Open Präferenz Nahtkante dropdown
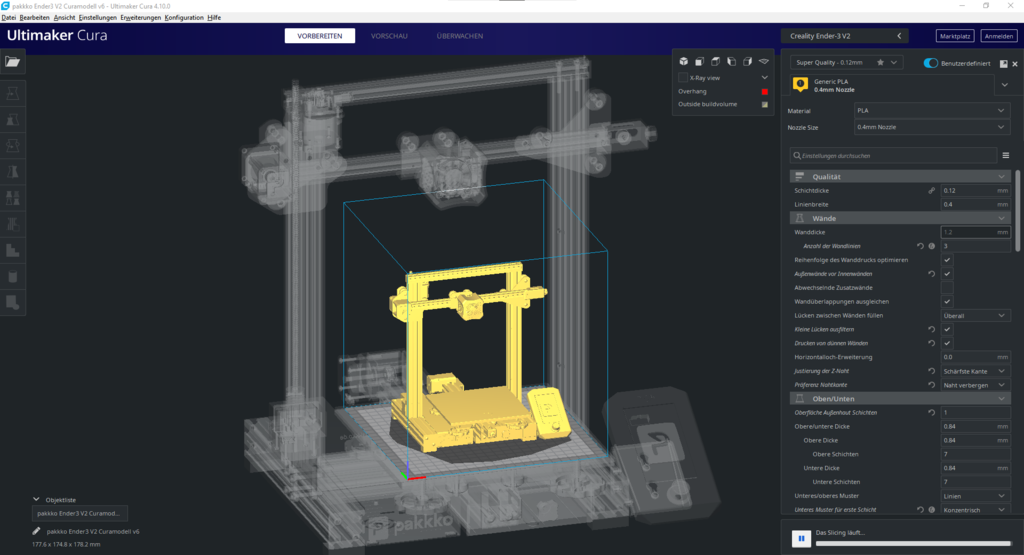1024x555 pixels. (x=975, y=385)
